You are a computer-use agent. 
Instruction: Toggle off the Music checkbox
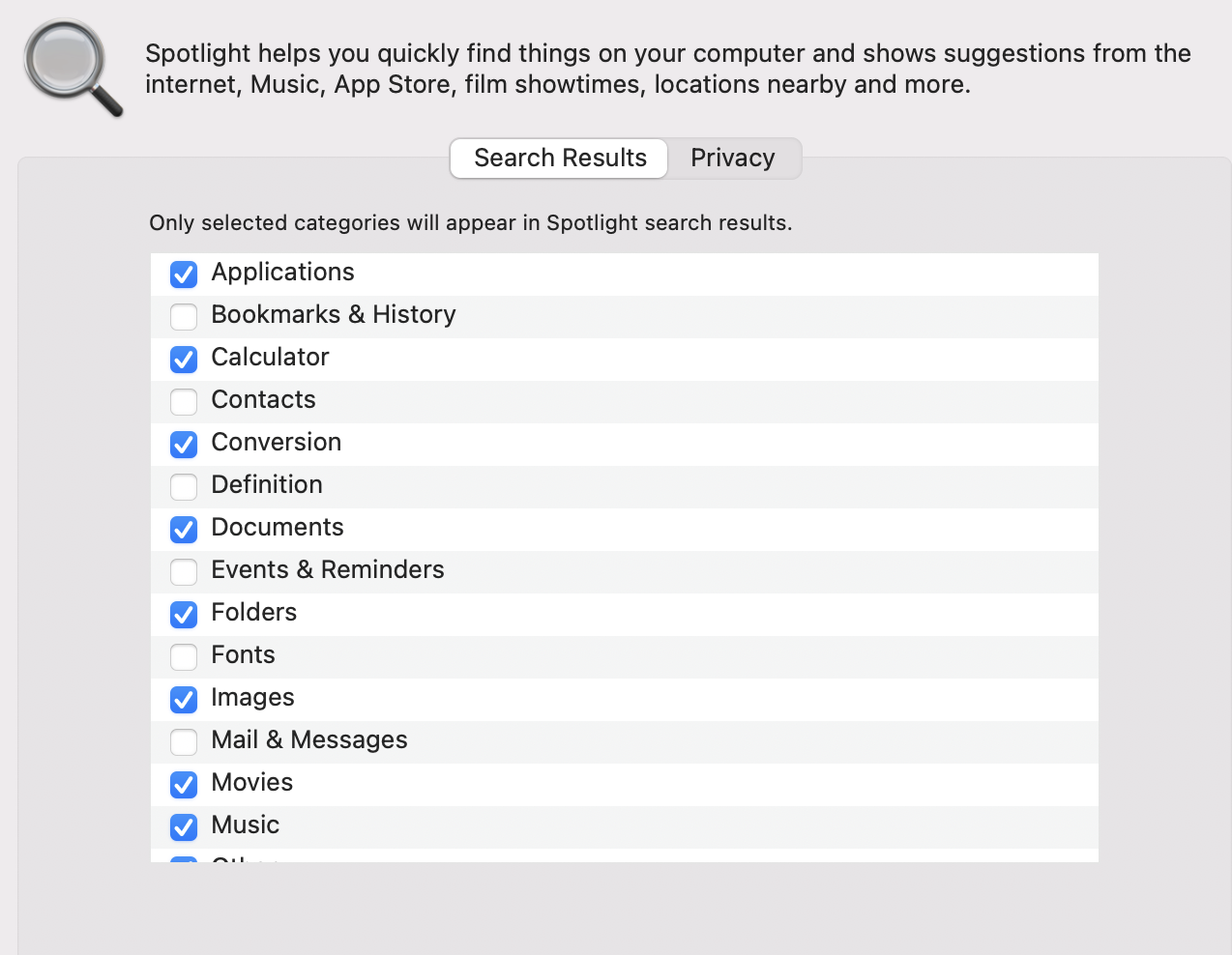click(x=184, y=827)
